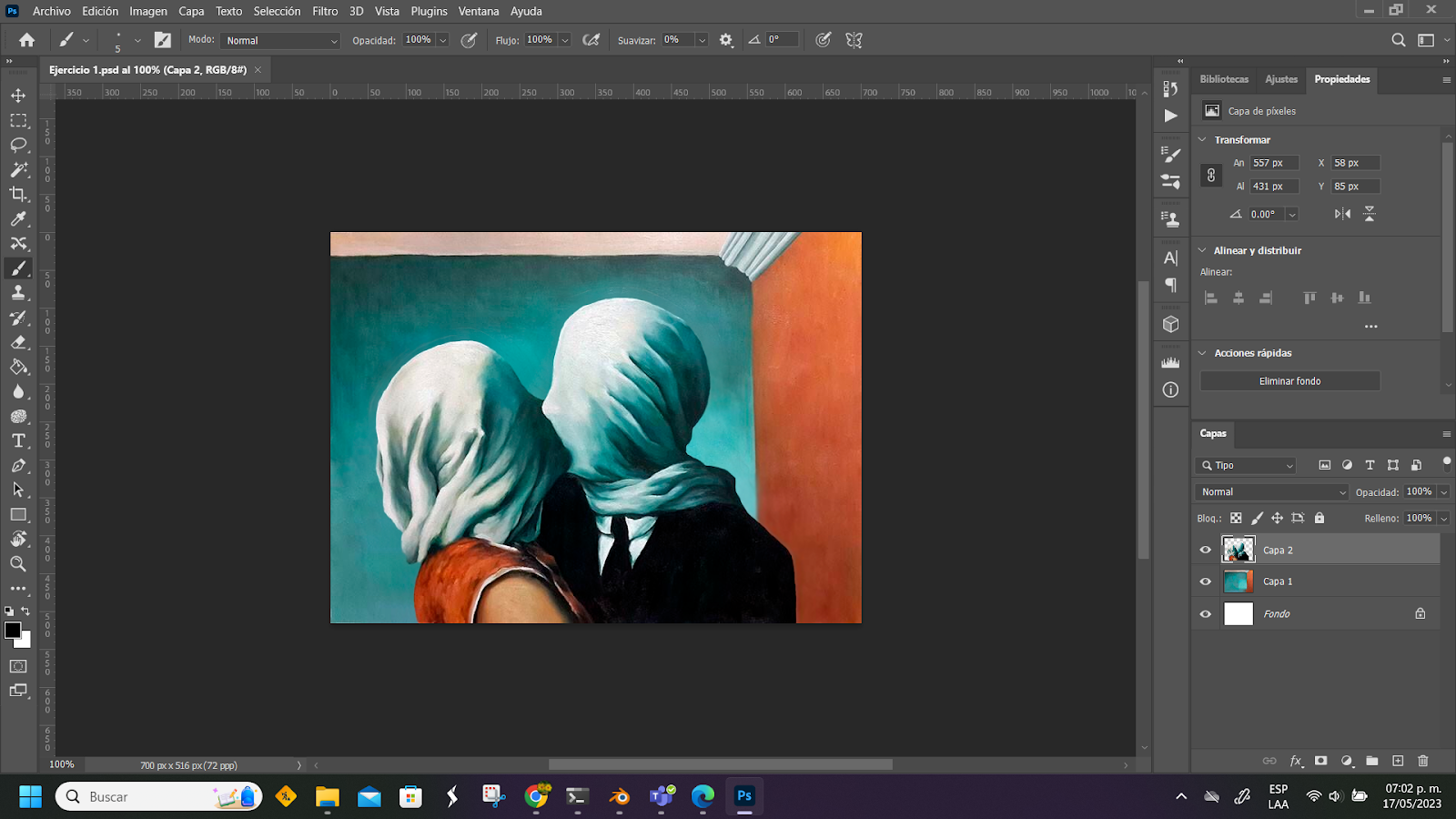
Task: Collapse the Alinear y distribuir section
Action: (x=1202, y=250)
